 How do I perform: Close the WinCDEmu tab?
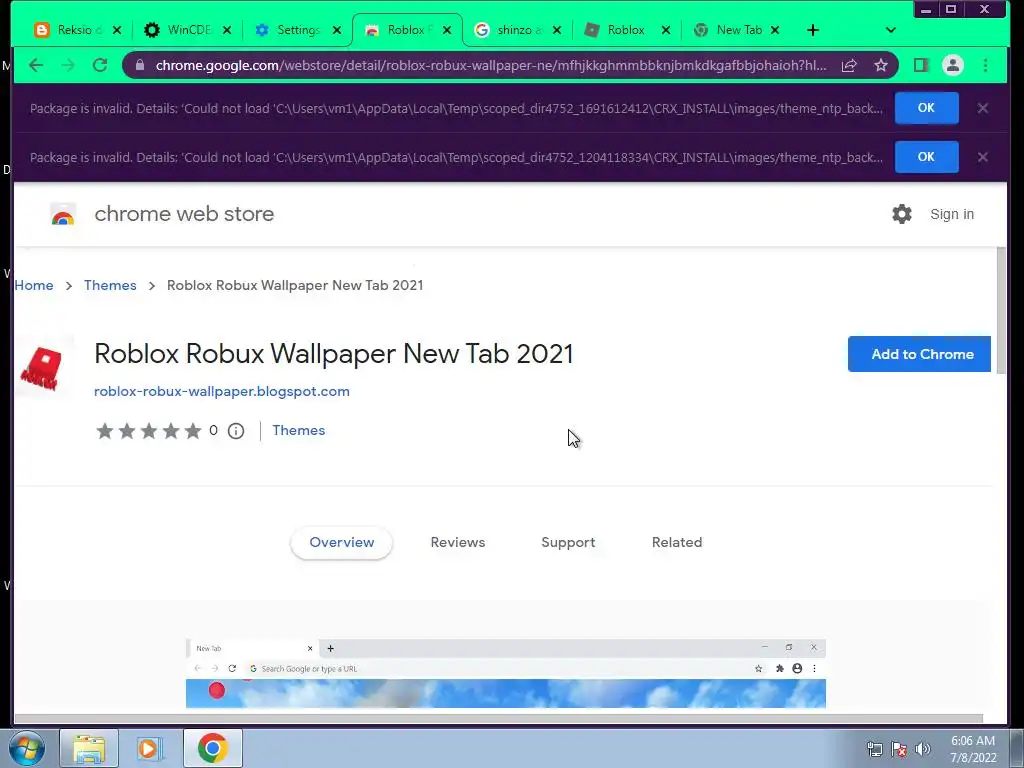tap(227, 30)
